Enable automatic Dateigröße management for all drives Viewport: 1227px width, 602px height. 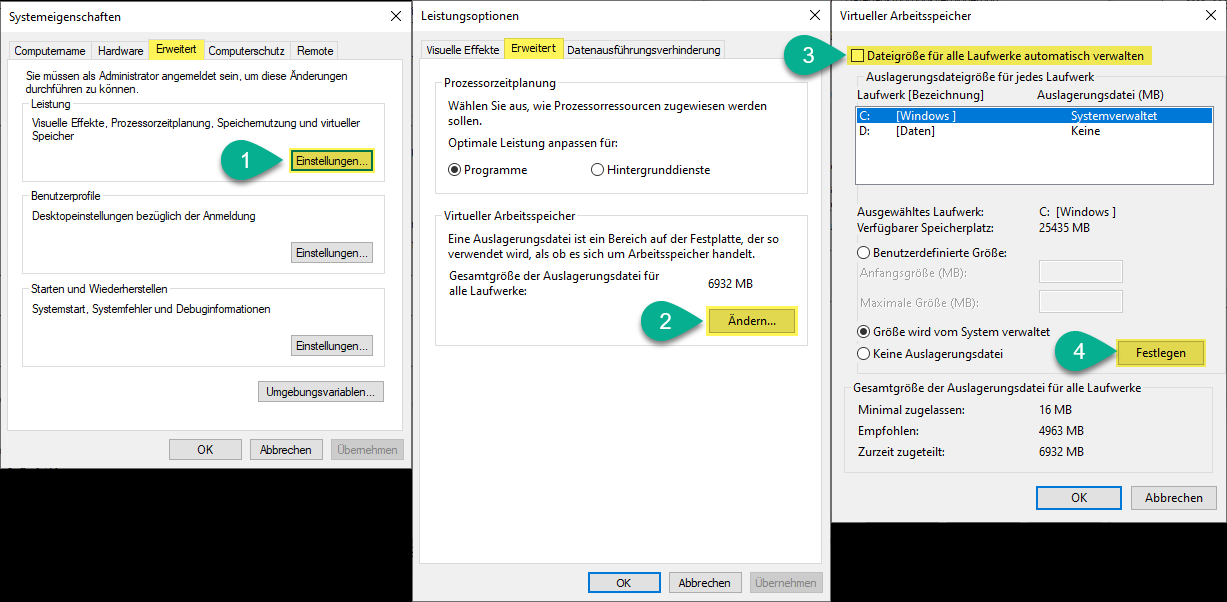coord(857,56)
